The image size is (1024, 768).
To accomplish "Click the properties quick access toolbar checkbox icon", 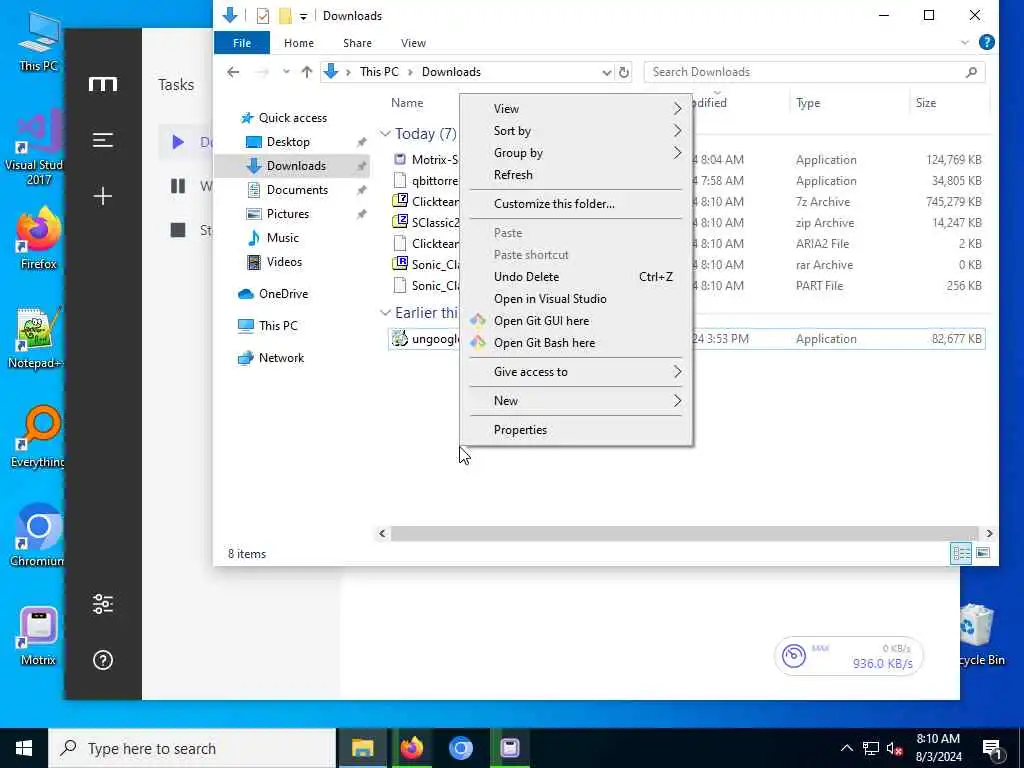I will click(263, 16).
